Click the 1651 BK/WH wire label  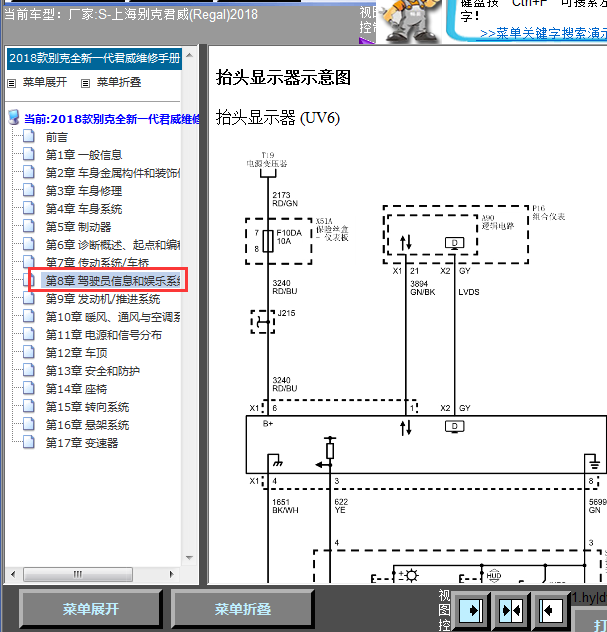click(x=285, y=506)
